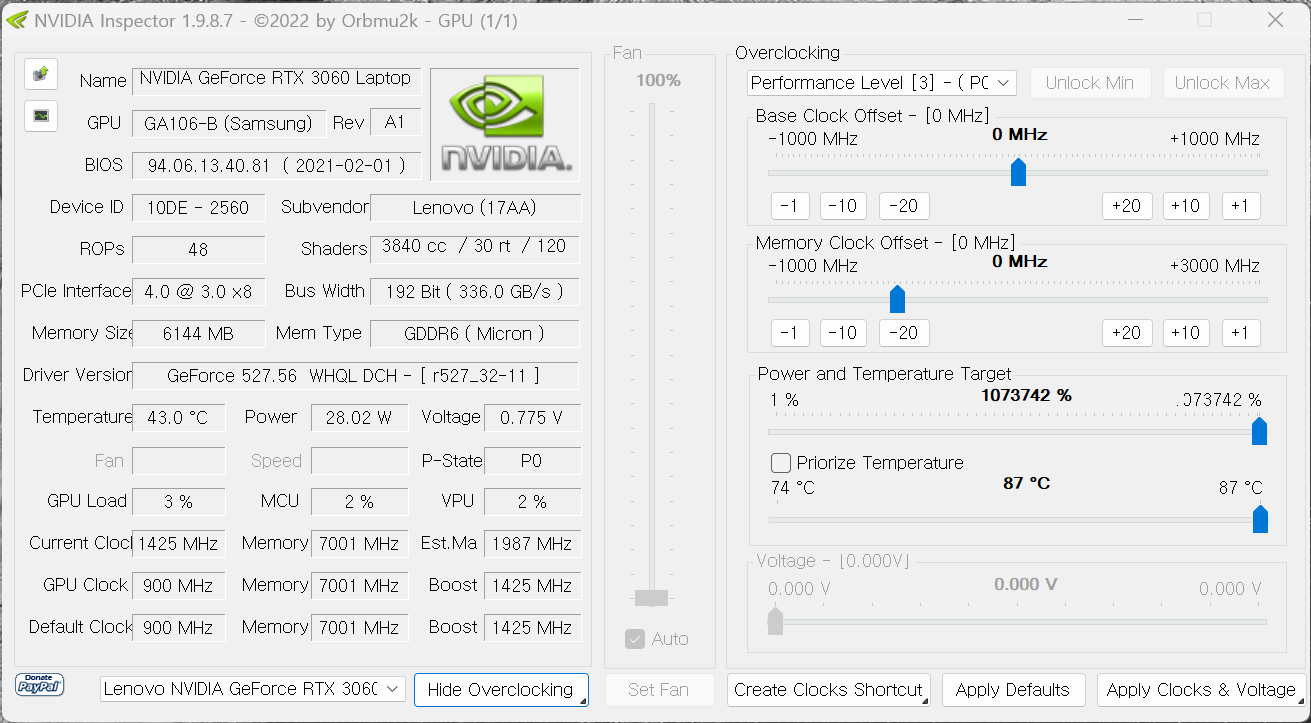The image size is (1311, 723).
Task: Click the Base Clock Offset slider handle
Action: (x=1018, y=172)
